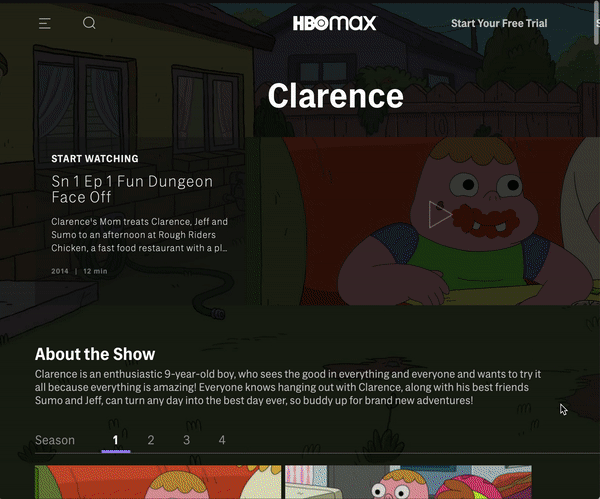The image size is (600, 499).
Task: Play the featured episode preview
Action: click(440, 214)
